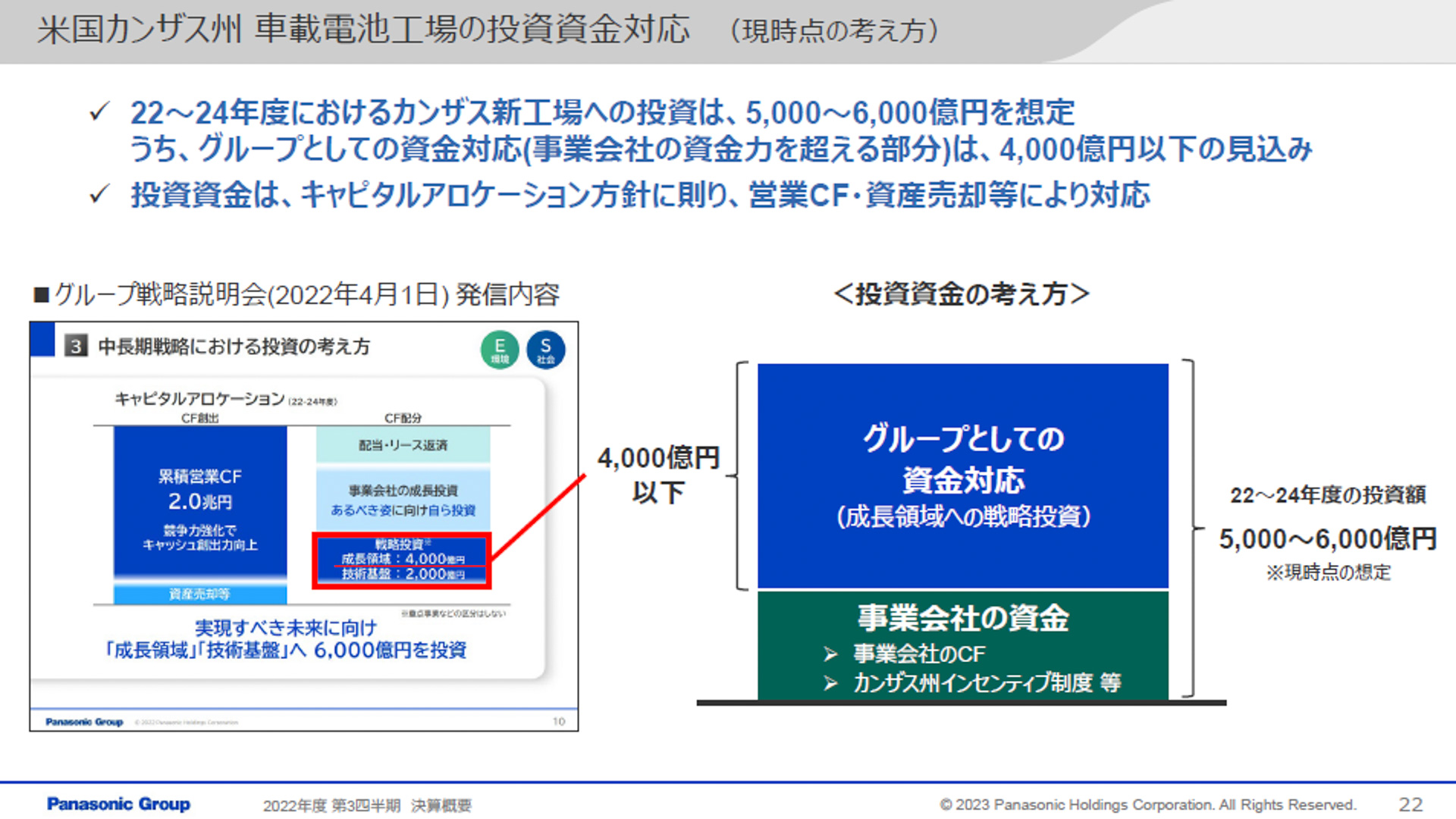Click the 資産売却等 light blue bar
Image resolution: width=1456 pixels, height=819 pixels.
point(200,594)
